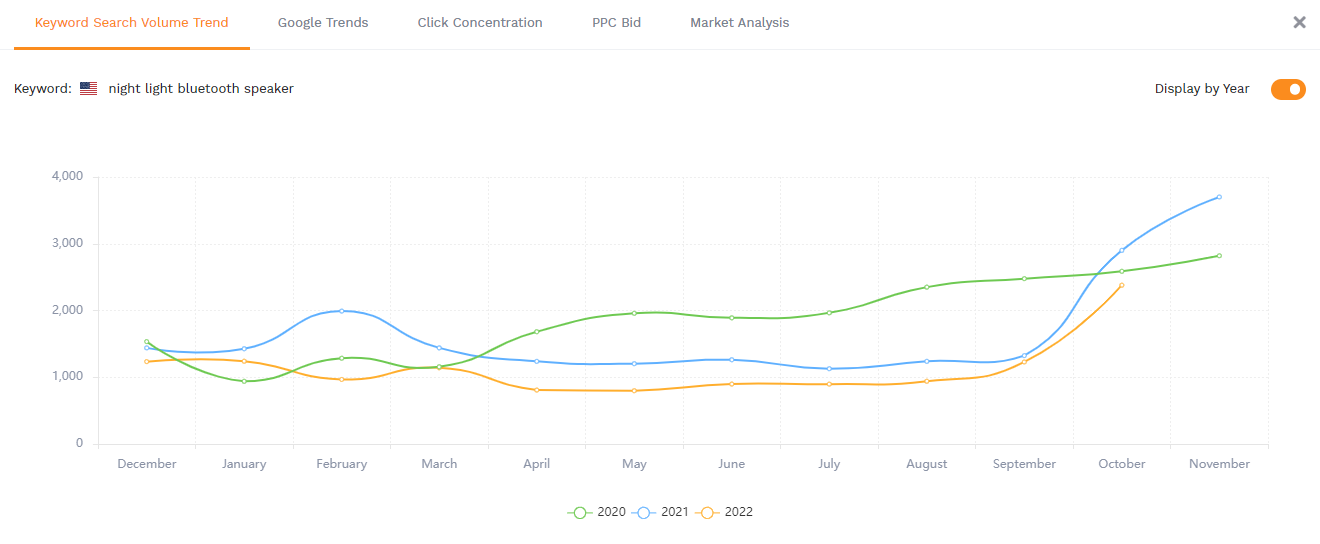Select the 2022 October data point
The image size is (1320, 544).
point(1122,285)
